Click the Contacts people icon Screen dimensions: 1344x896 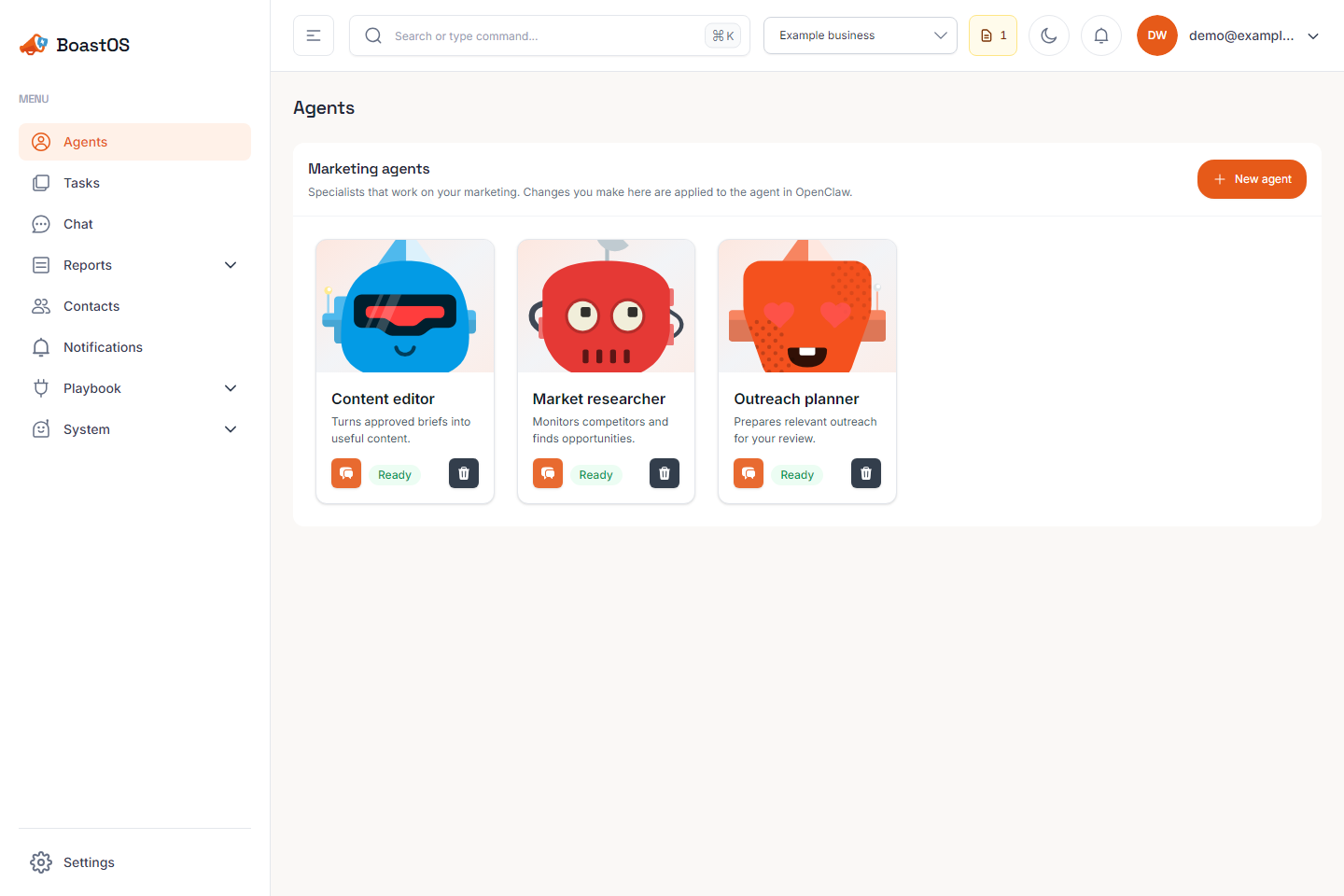41,306
